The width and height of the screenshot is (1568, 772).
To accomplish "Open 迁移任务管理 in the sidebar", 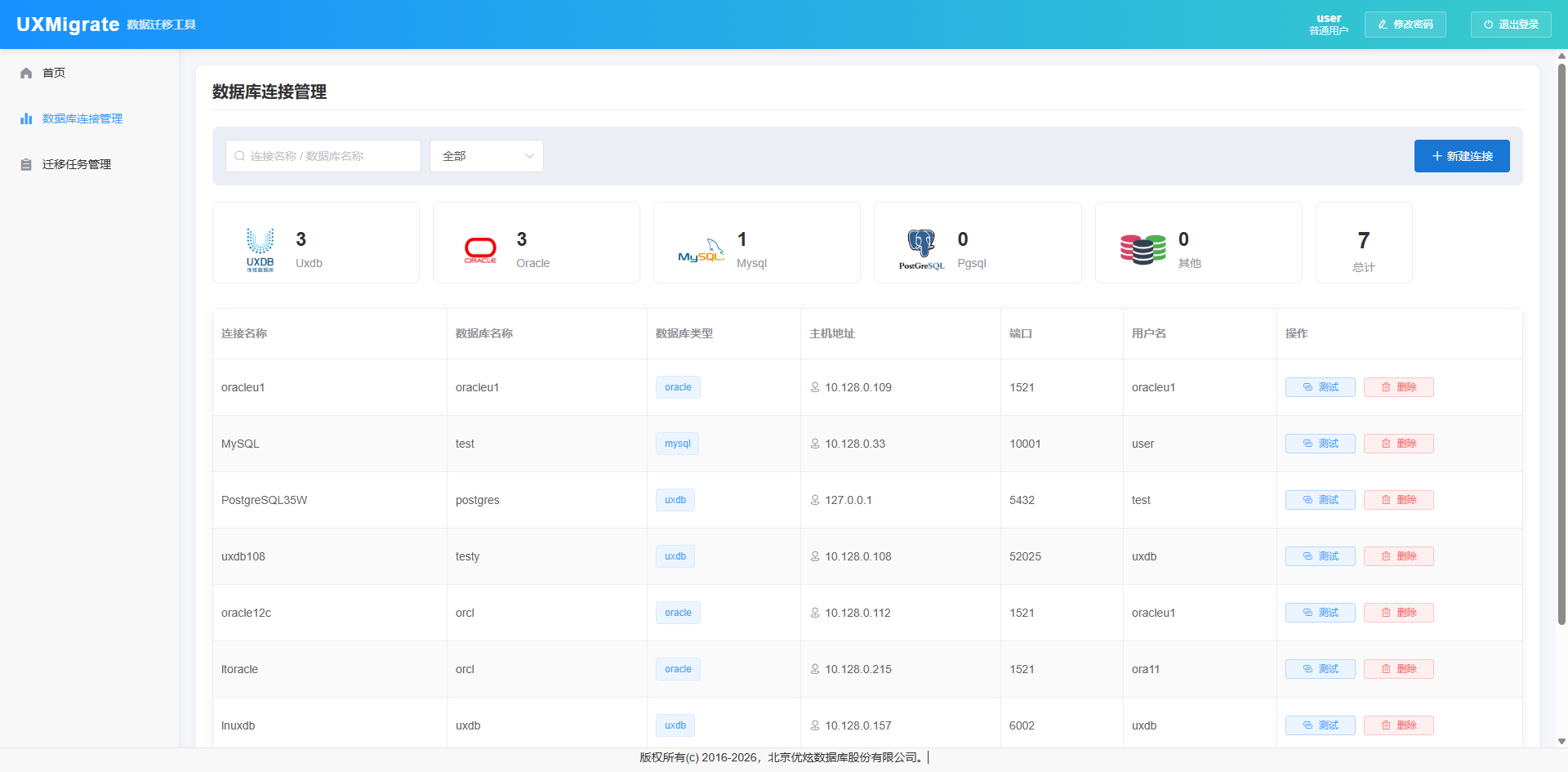I will (77, 164).
